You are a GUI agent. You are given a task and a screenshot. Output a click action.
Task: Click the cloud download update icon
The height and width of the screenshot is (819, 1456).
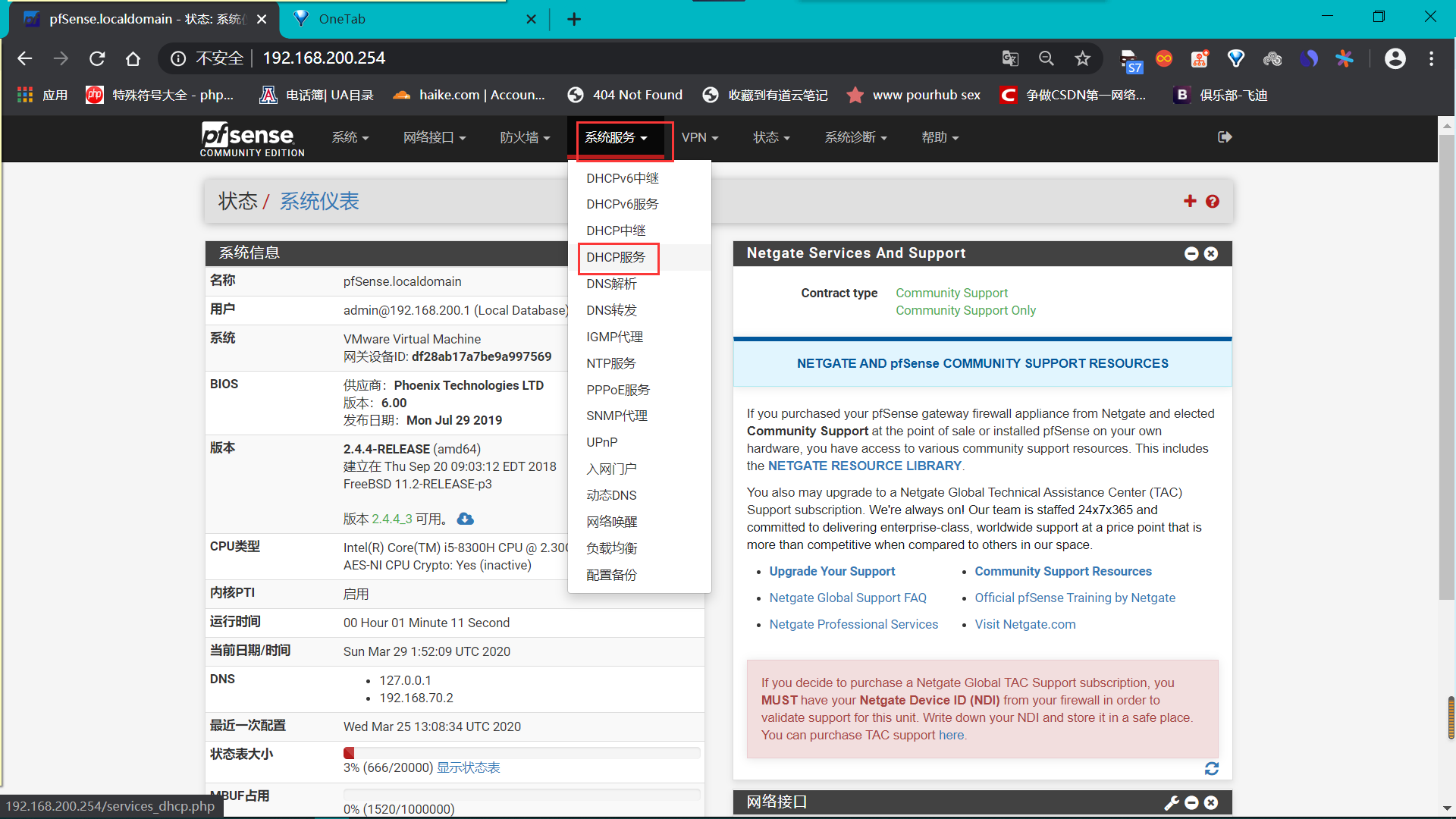pyautogui.click(x=465, y=519)
